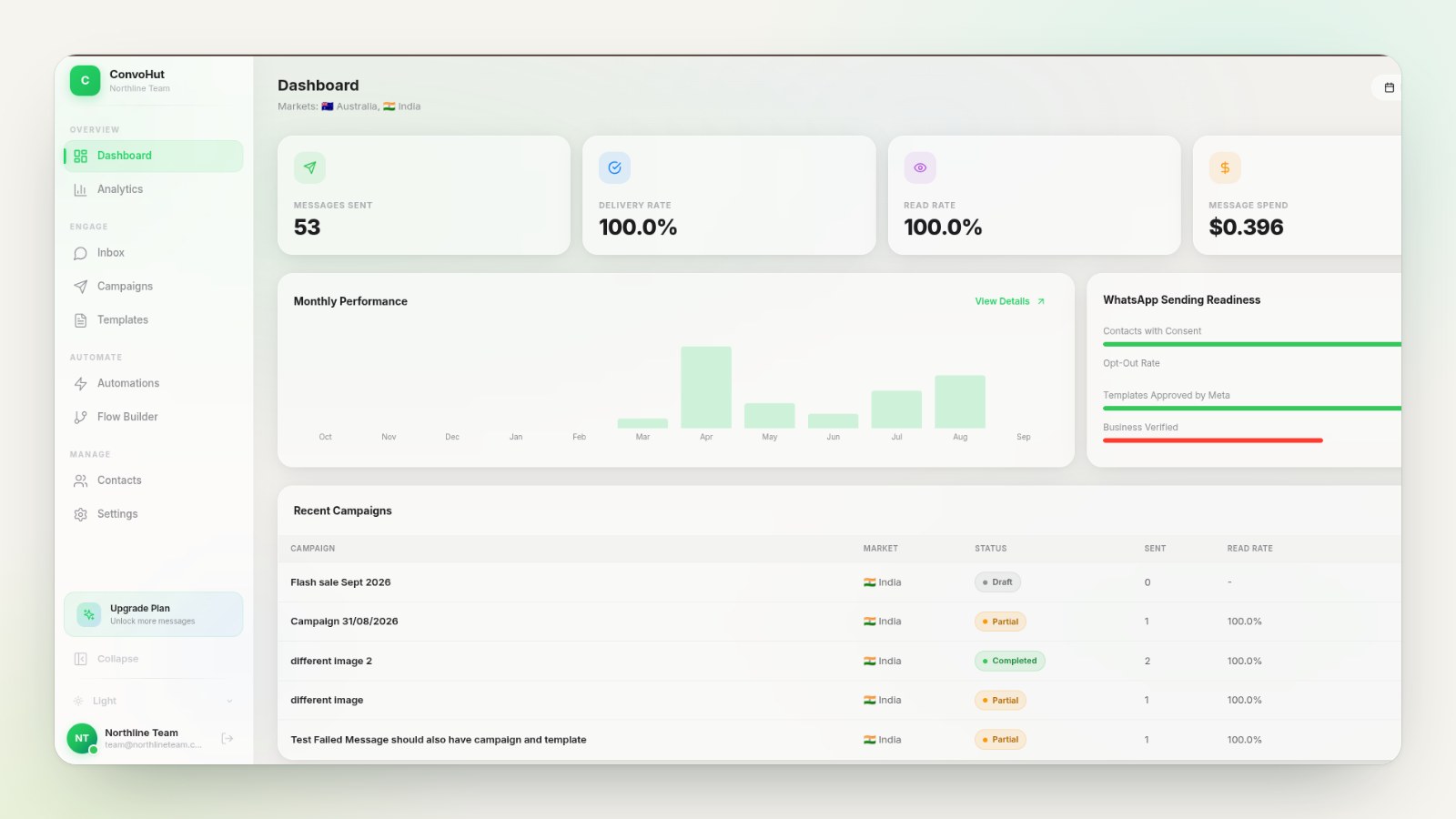Click the Settings gear icon

pos(80,514)
